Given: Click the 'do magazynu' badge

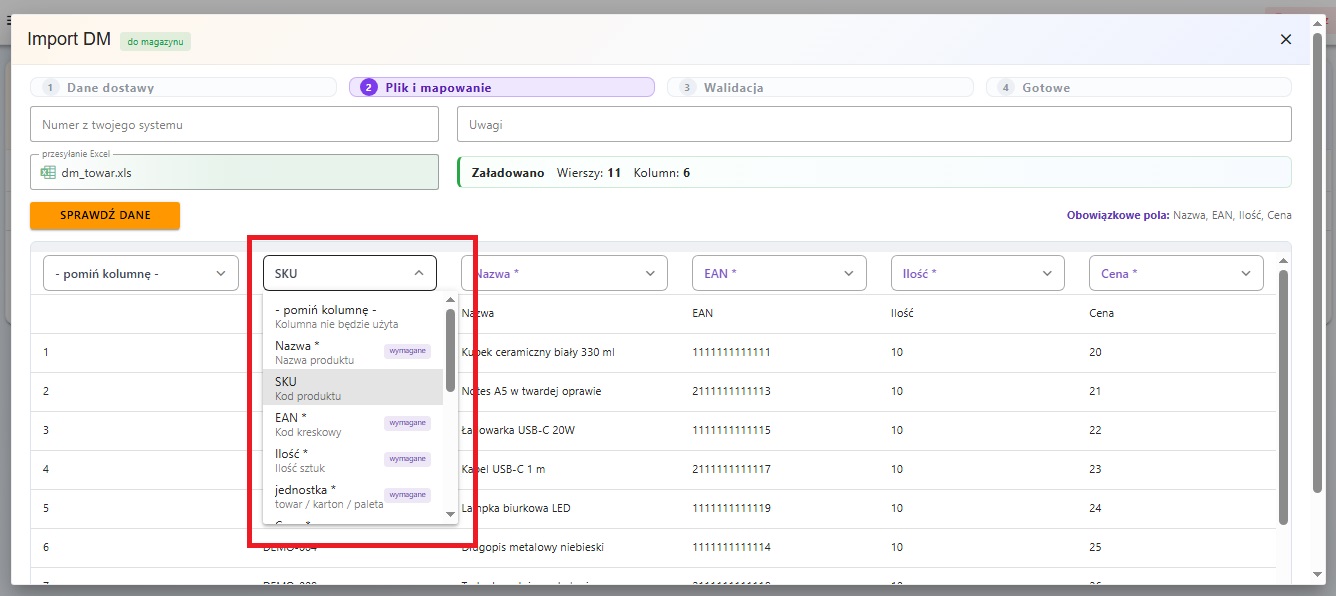Looking at the screenshot, I should (156, 41).
